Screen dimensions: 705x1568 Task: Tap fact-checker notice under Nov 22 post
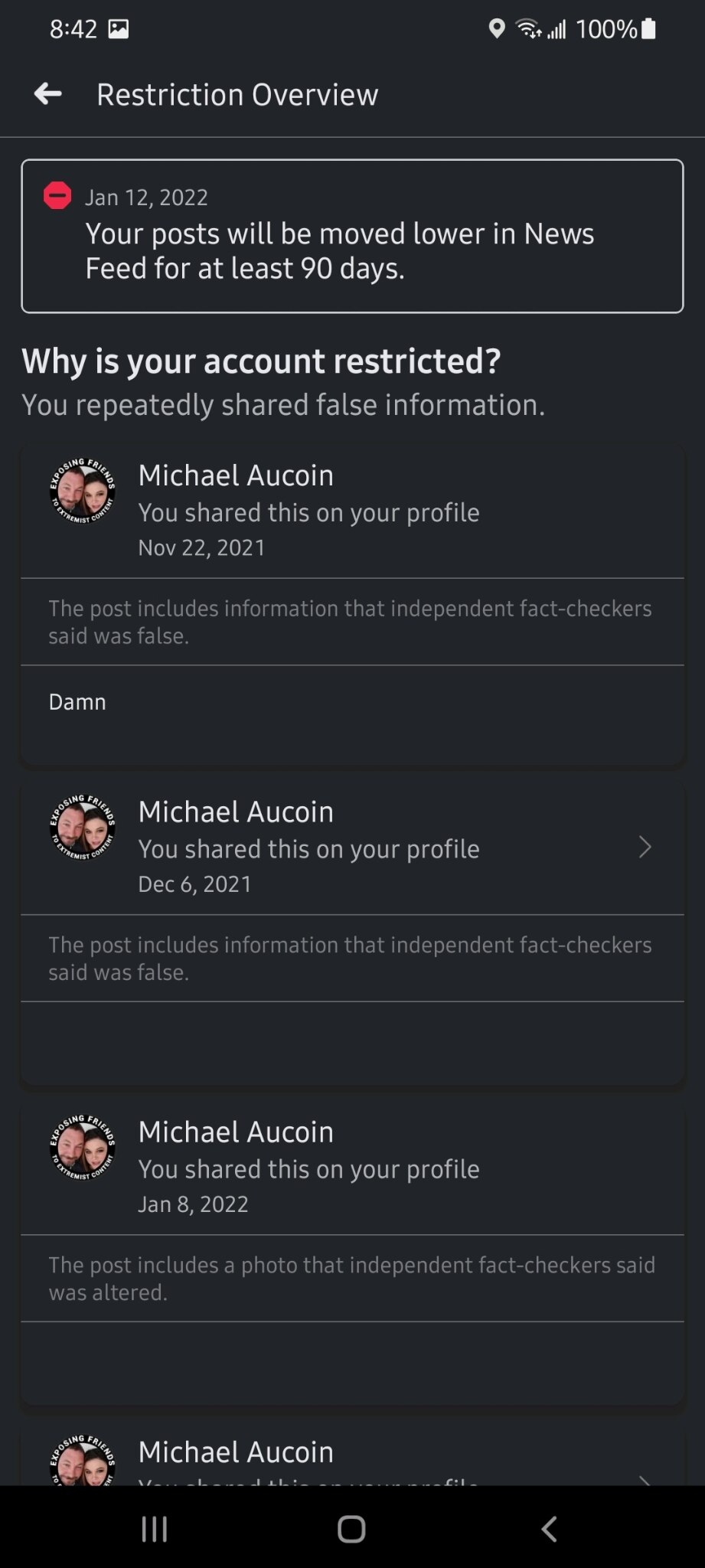click(350, 622)
